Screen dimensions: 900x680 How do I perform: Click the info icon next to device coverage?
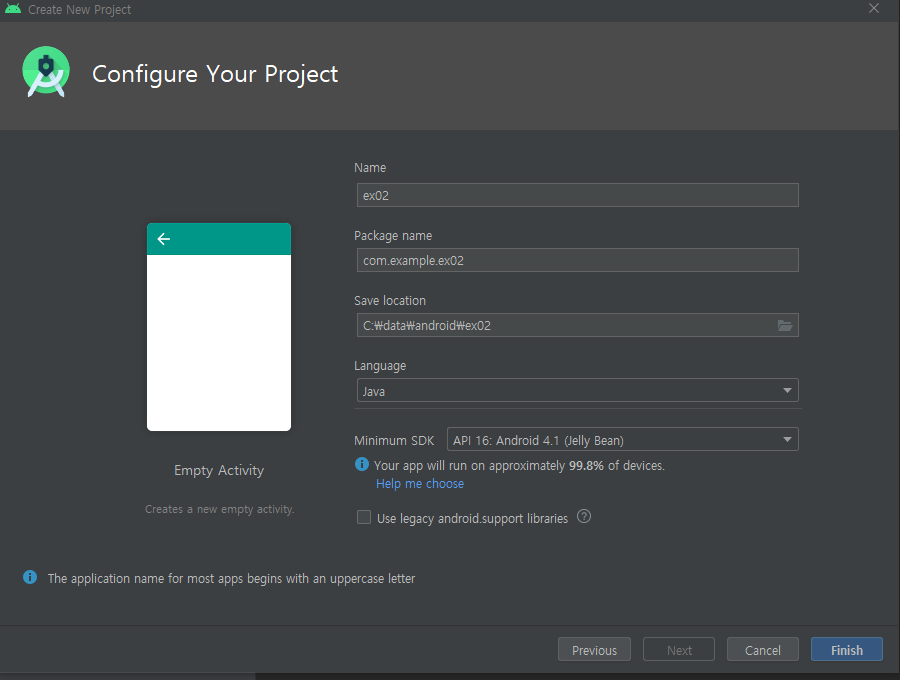pos(362,464)
